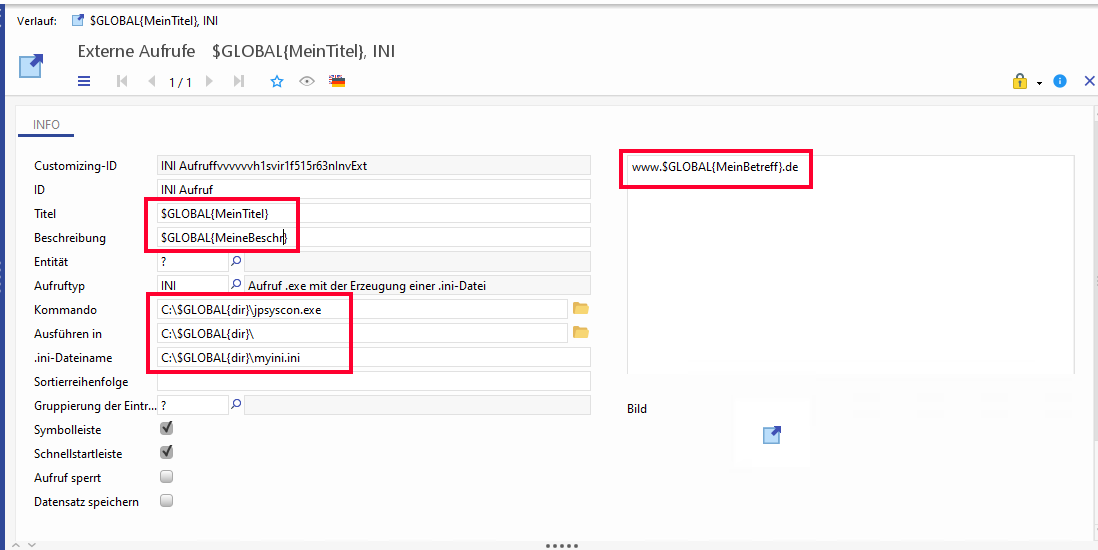Toggle the eye view icon

click(307, 81)
